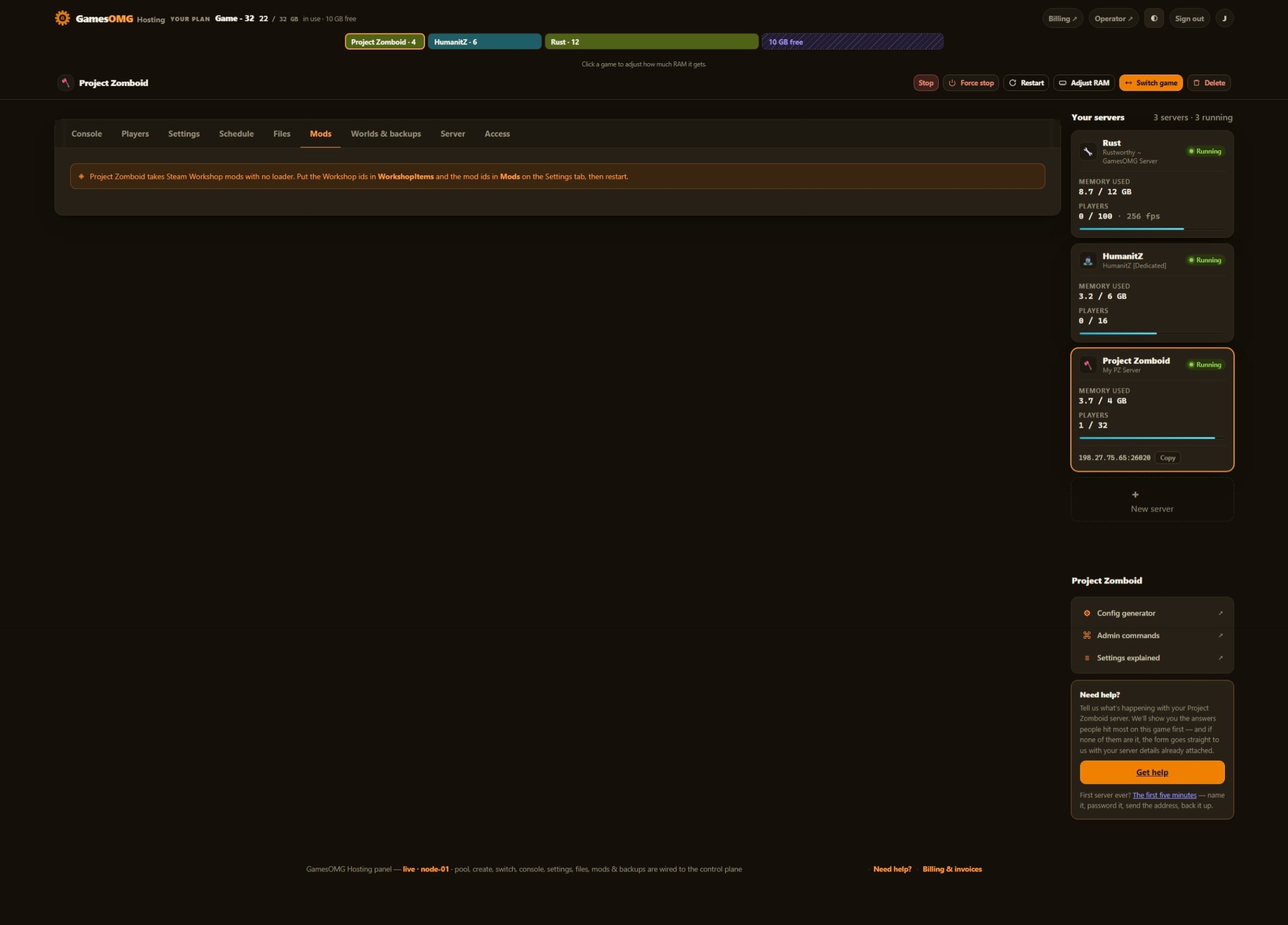Select the Files tab
1288x925 pixels.
click(282, 134)
